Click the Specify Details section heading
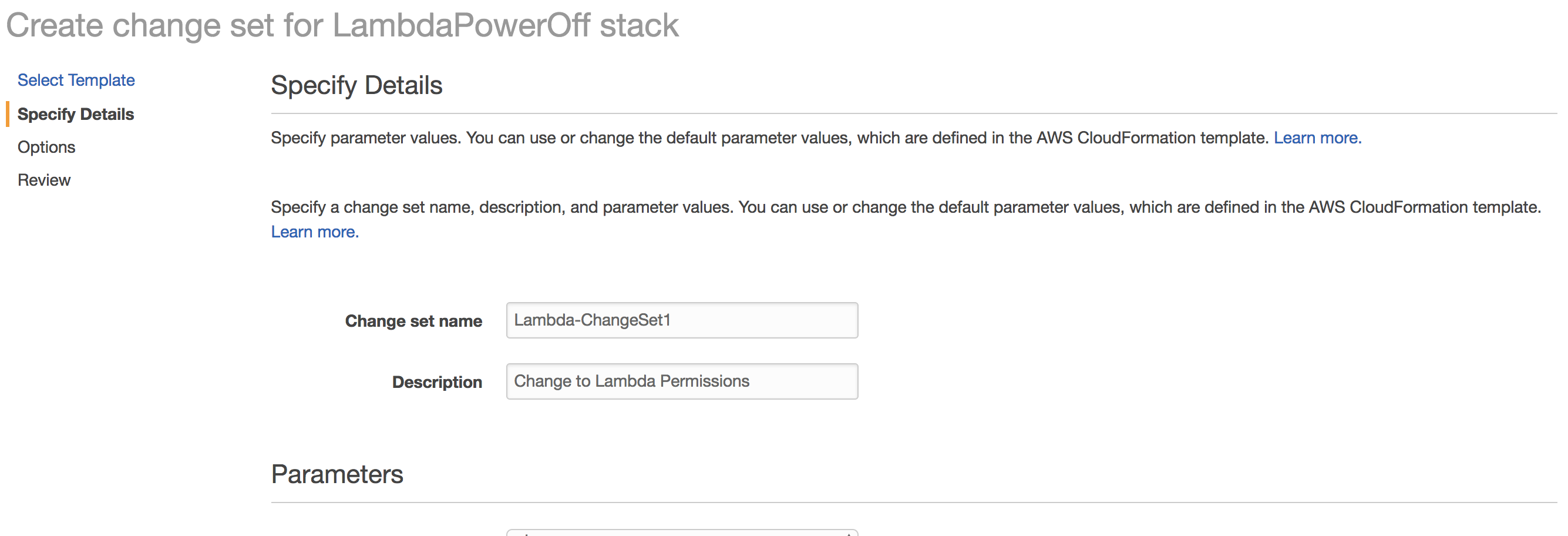Screen dimensions: 1568x536 pos(356,85)
